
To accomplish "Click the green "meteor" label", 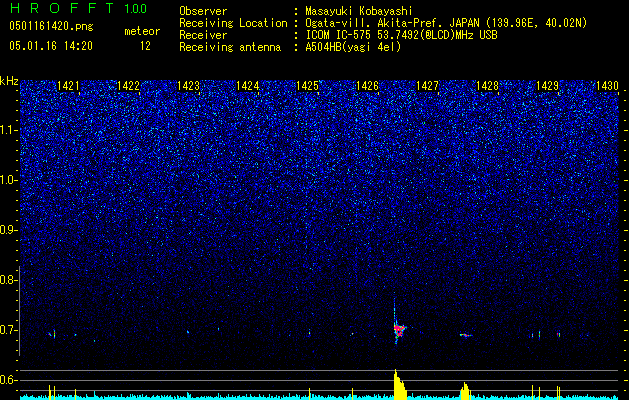I will coord(142,31).
